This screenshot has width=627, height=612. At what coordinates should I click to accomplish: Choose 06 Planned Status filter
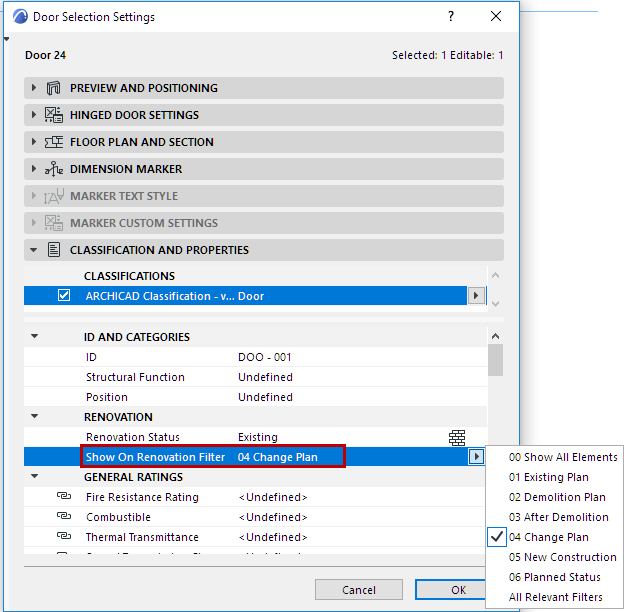click(555, 577)
